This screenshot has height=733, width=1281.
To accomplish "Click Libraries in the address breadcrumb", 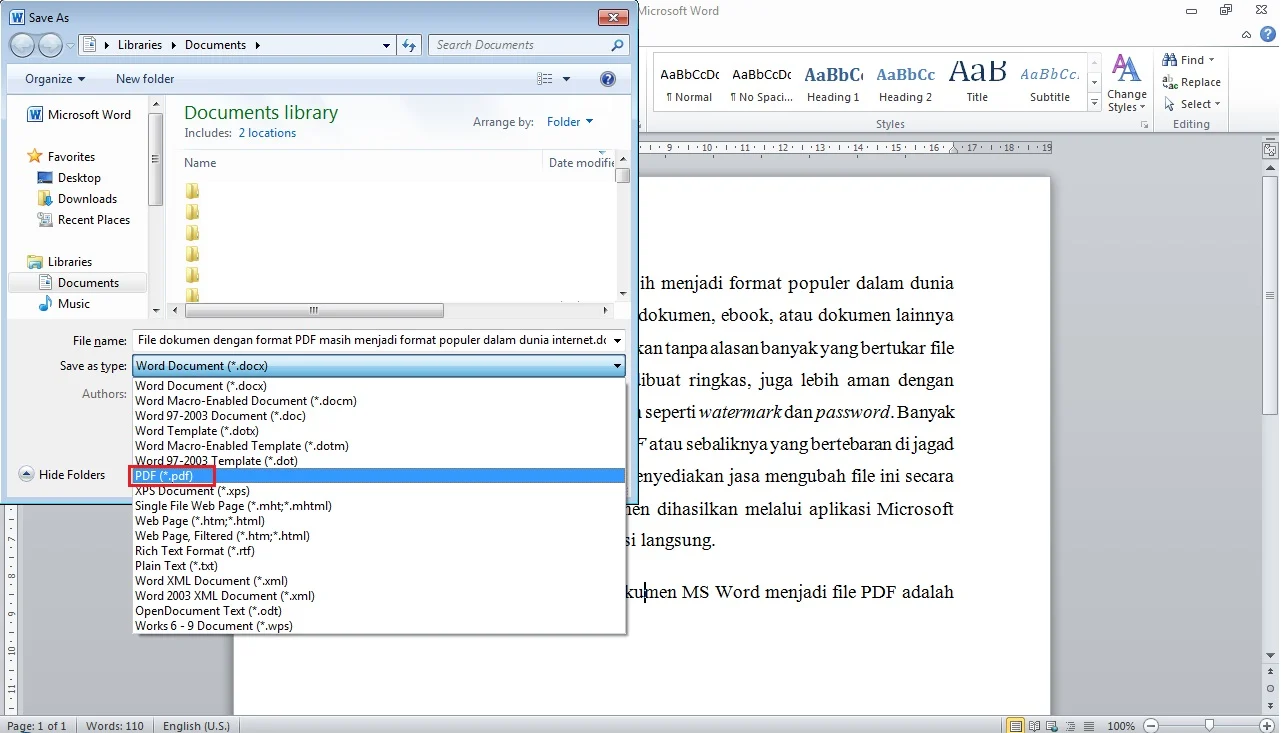I will pyautogui.click(x=140, y=45).
